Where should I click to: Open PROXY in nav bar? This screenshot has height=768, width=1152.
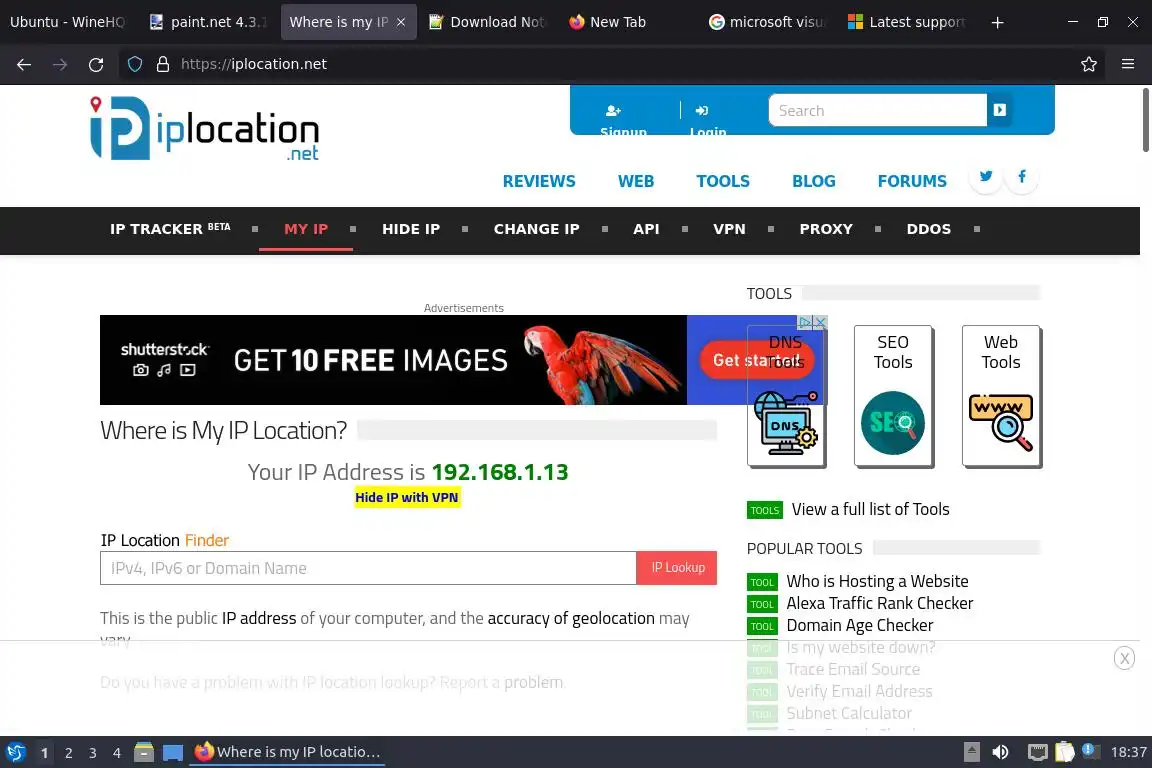[826, 229]
